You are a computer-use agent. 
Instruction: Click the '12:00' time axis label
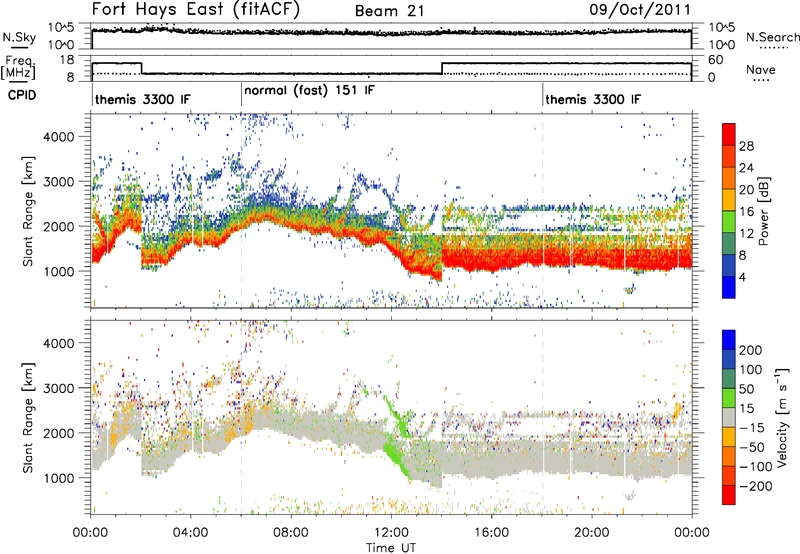[391, 533]
